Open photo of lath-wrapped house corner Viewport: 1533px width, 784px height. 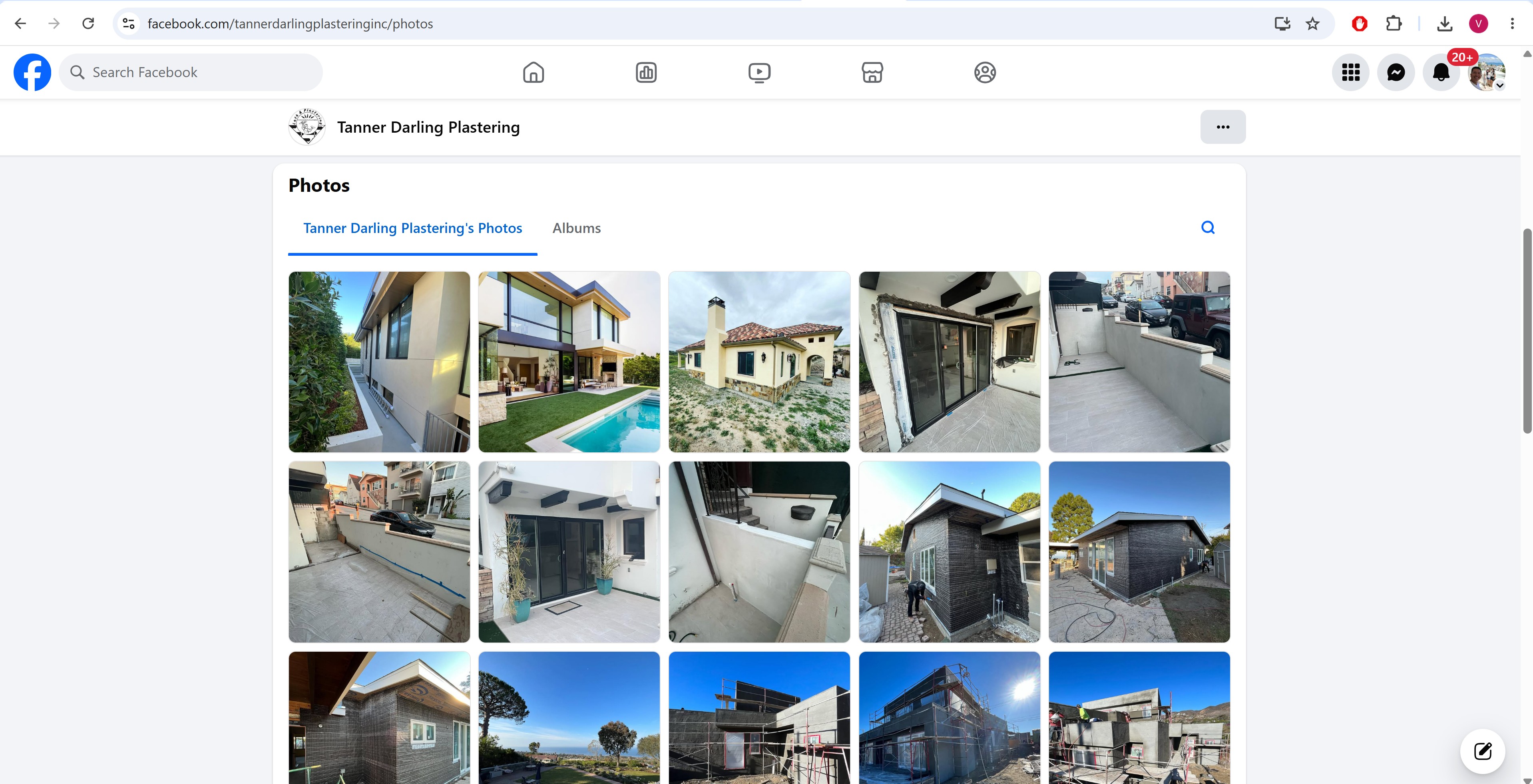(379, 718)
